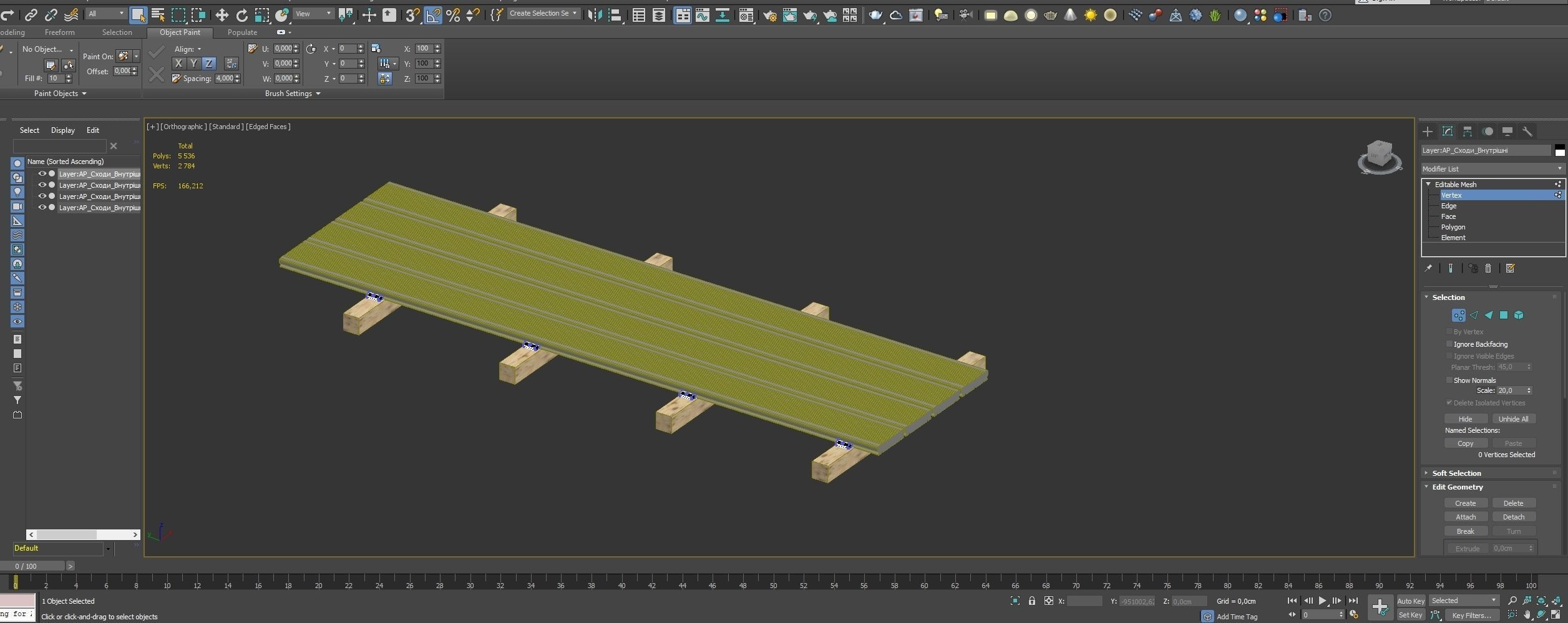Switch to the Freeform ribbon tab
This screenshot has width=1568, height=623.
(59, 32)
